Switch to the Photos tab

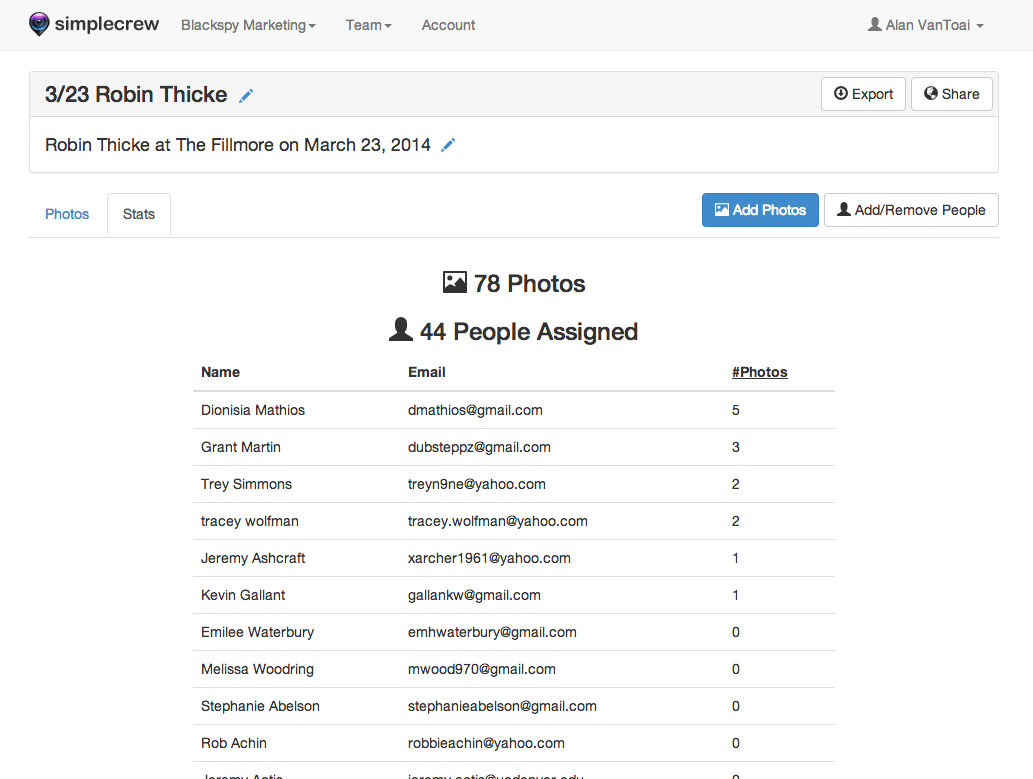click(x=67, y=214)
